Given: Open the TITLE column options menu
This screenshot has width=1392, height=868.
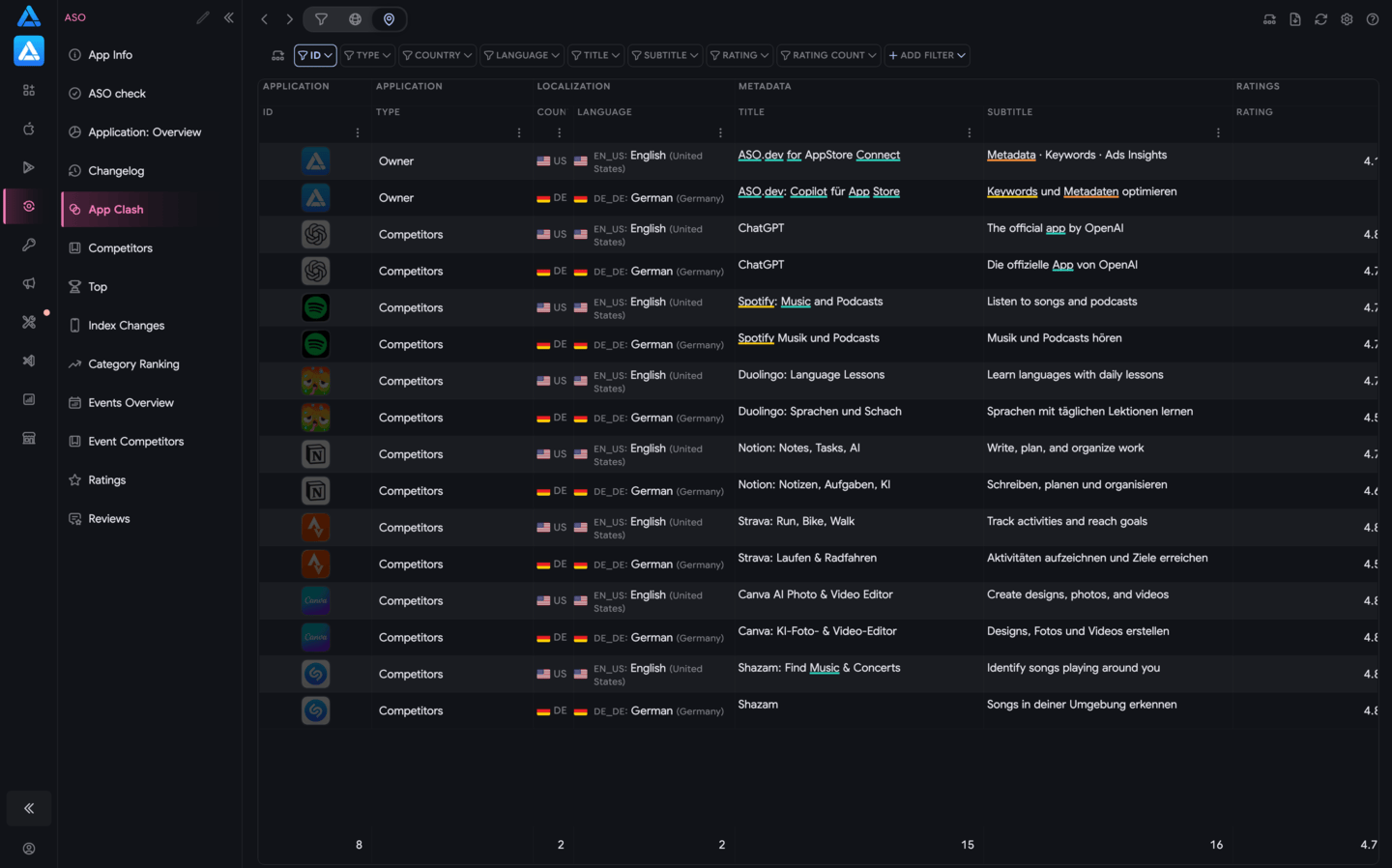Looking at the screenshot, I should coord(970,133).
